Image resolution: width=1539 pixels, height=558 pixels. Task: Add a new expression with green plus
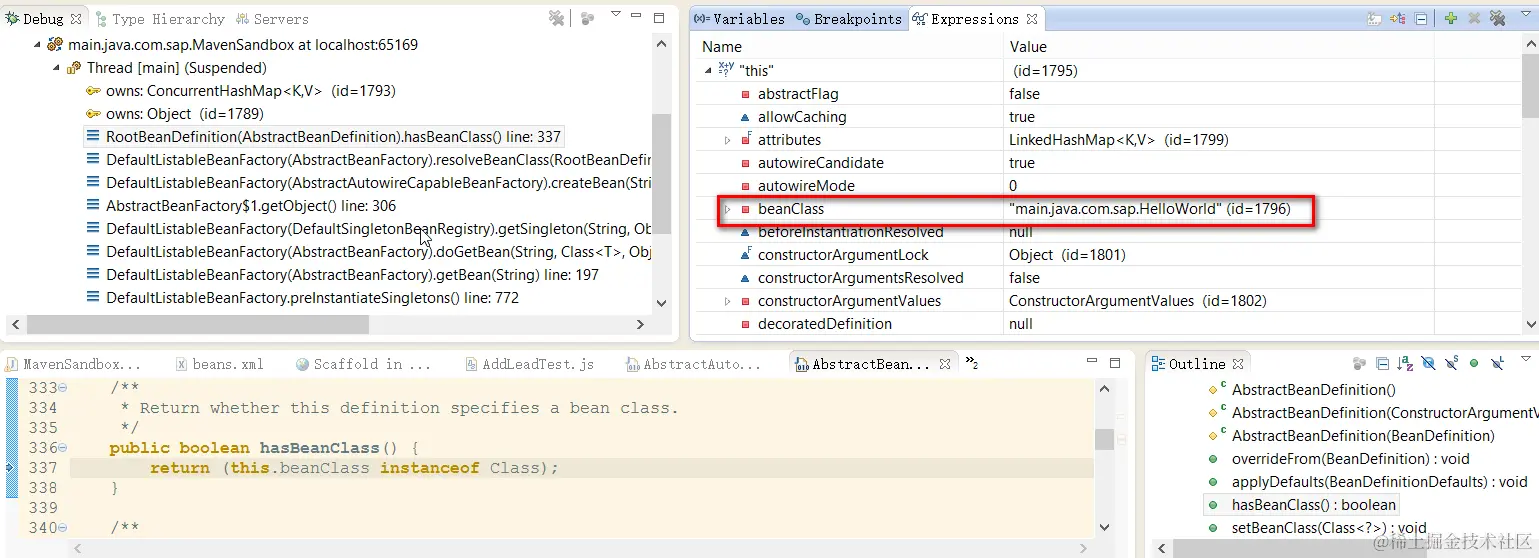tap(1451, 18)
